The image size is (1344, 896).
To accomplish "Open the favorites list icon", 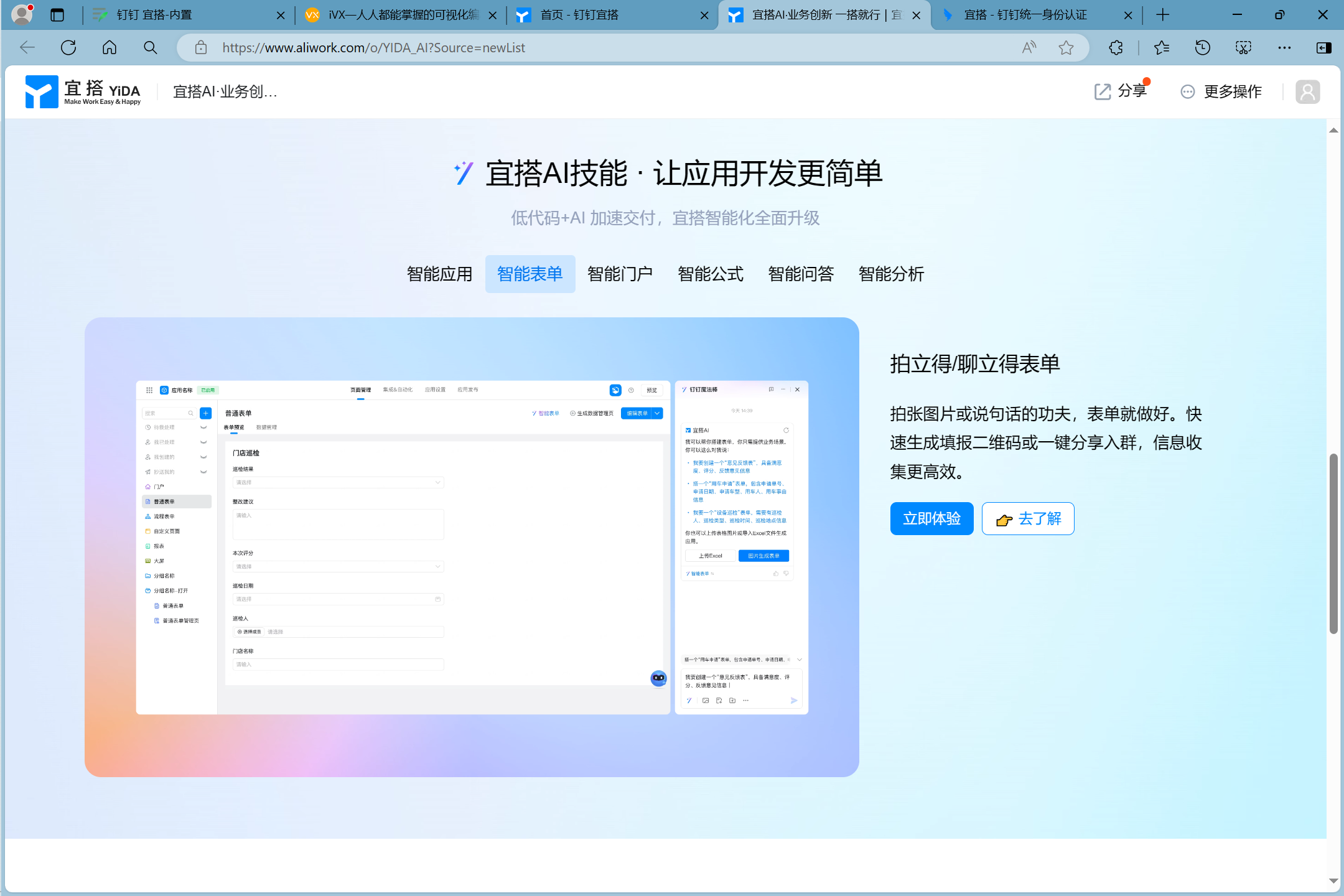I will (1161, 47).
